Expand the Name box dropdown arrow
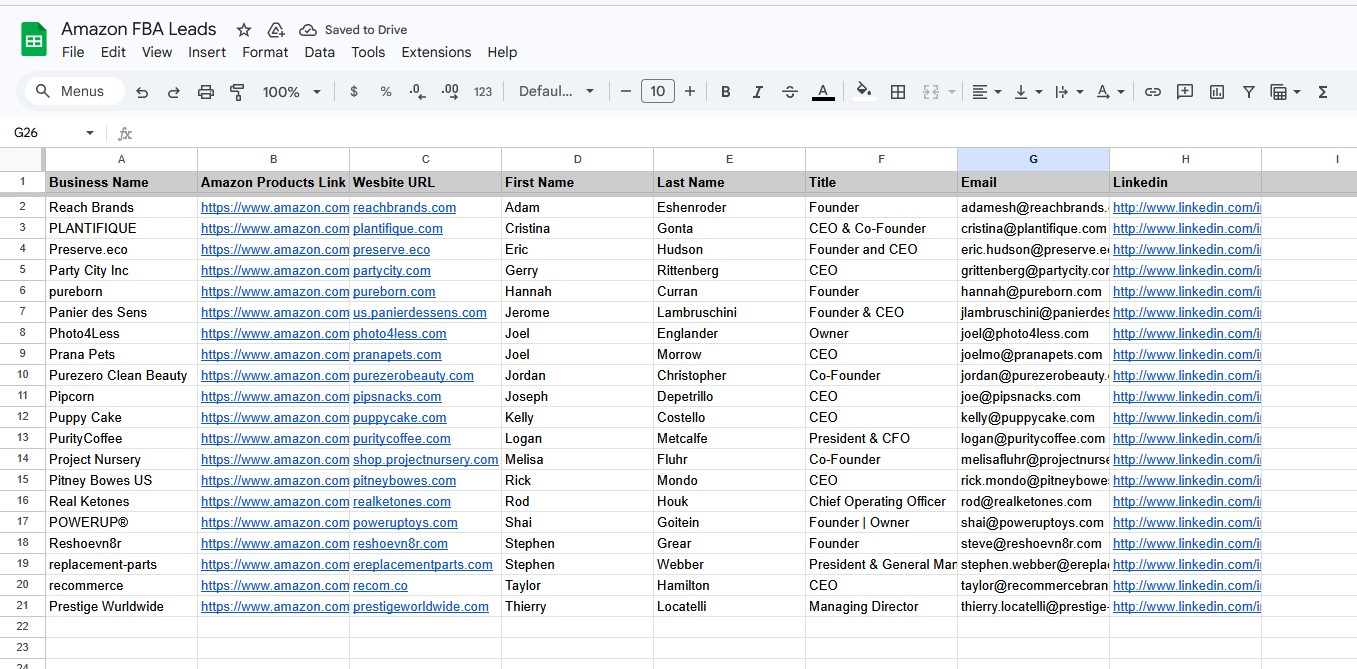The image size is (1357, 669). pyautogui.click(x=90, y=133)
